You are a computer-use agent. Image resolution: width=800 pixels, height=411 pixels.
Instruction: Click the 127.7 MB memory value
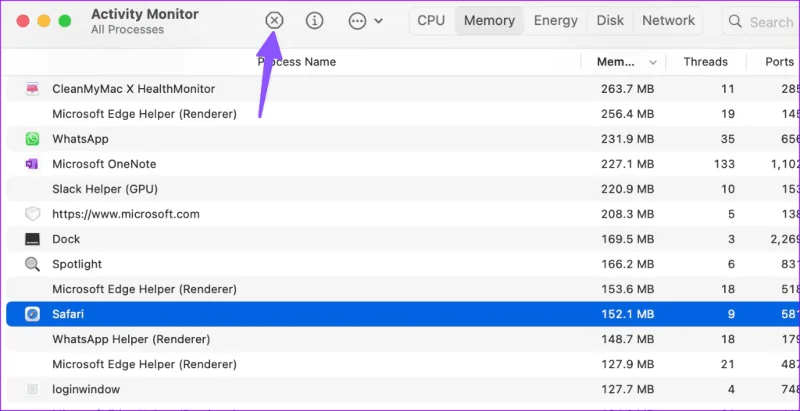(x=628, y=390)
